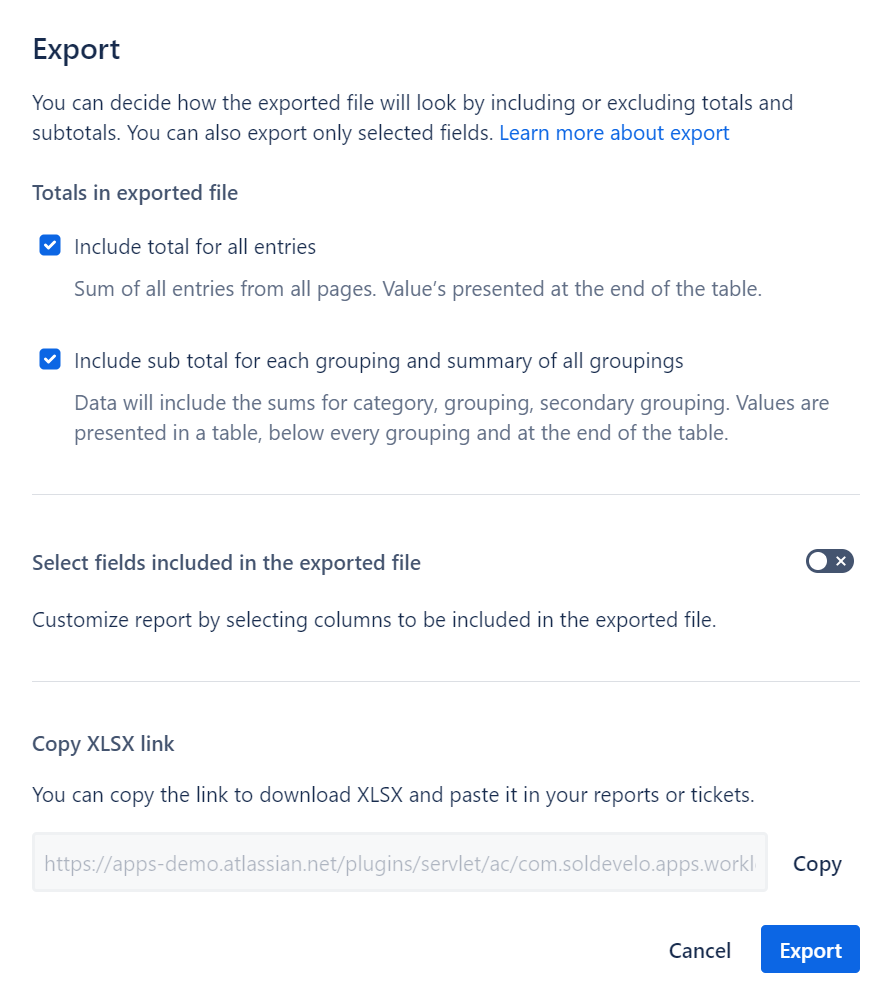Click the 'Sum of all entries from all pages' description
Image resolution: width=892 pixels, height=1003 pixels.
pos(418,289)
